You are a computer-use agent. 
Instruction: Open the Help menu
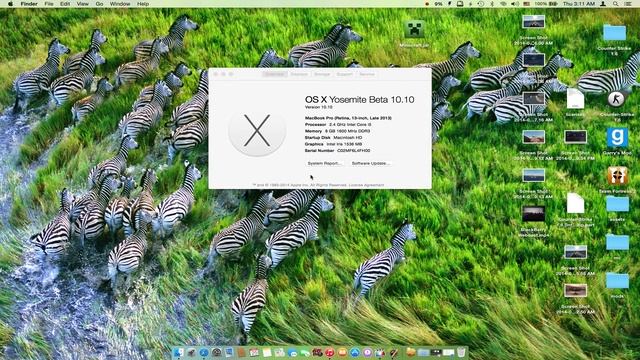(143, 4)
